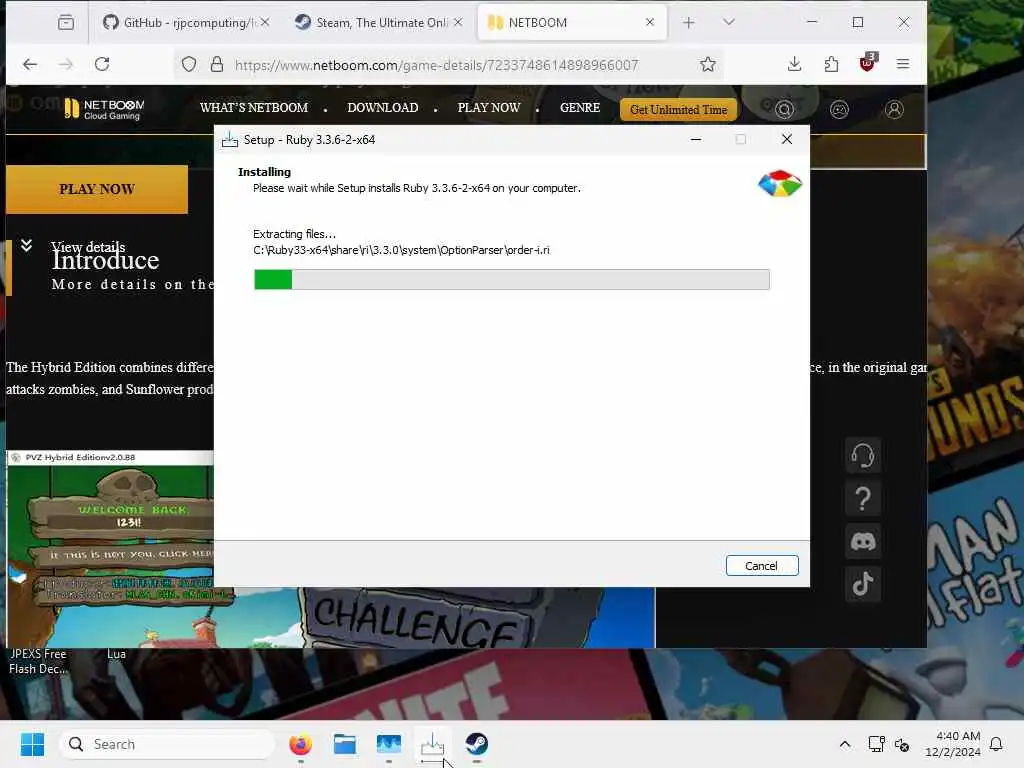Click the NETBOOM search icon
The width and height of the screenshot is (1024, 768).
pos(784,109)
